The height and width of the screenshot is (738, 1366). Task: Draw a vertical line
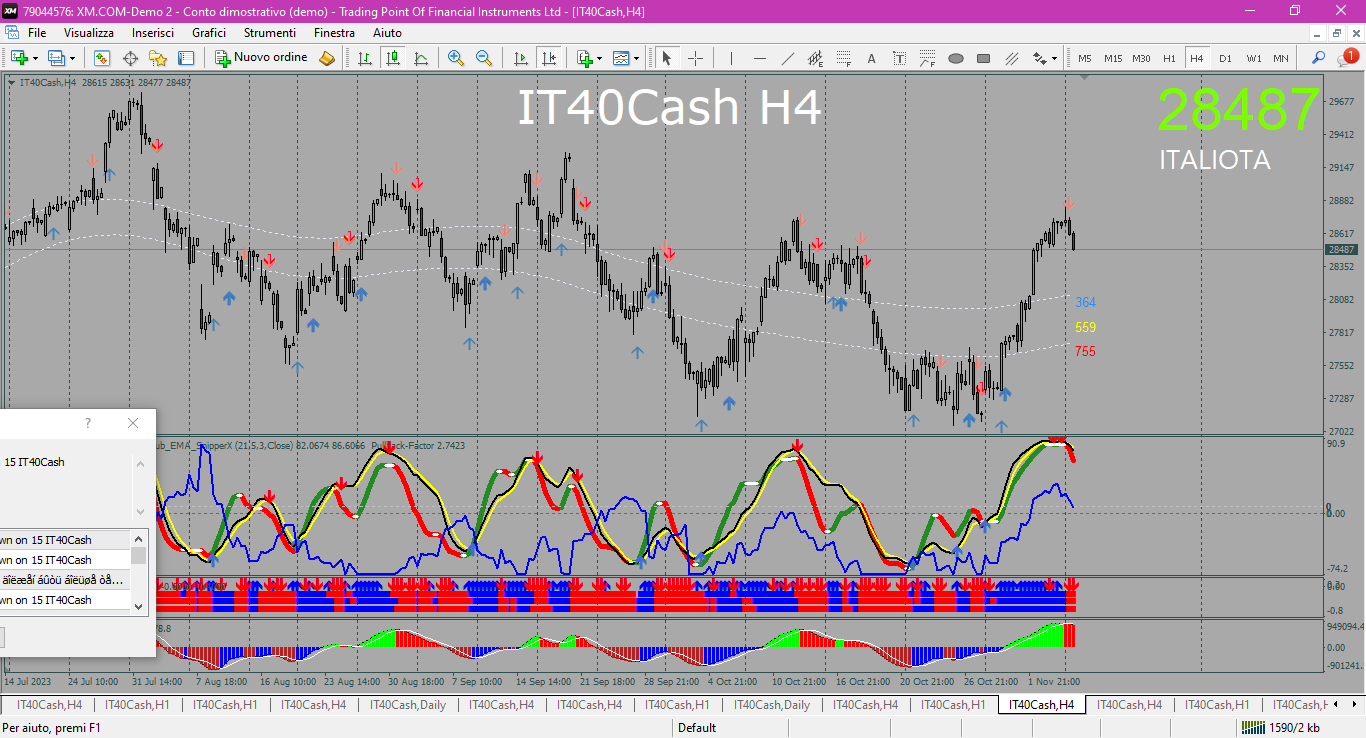pos(731,58)
